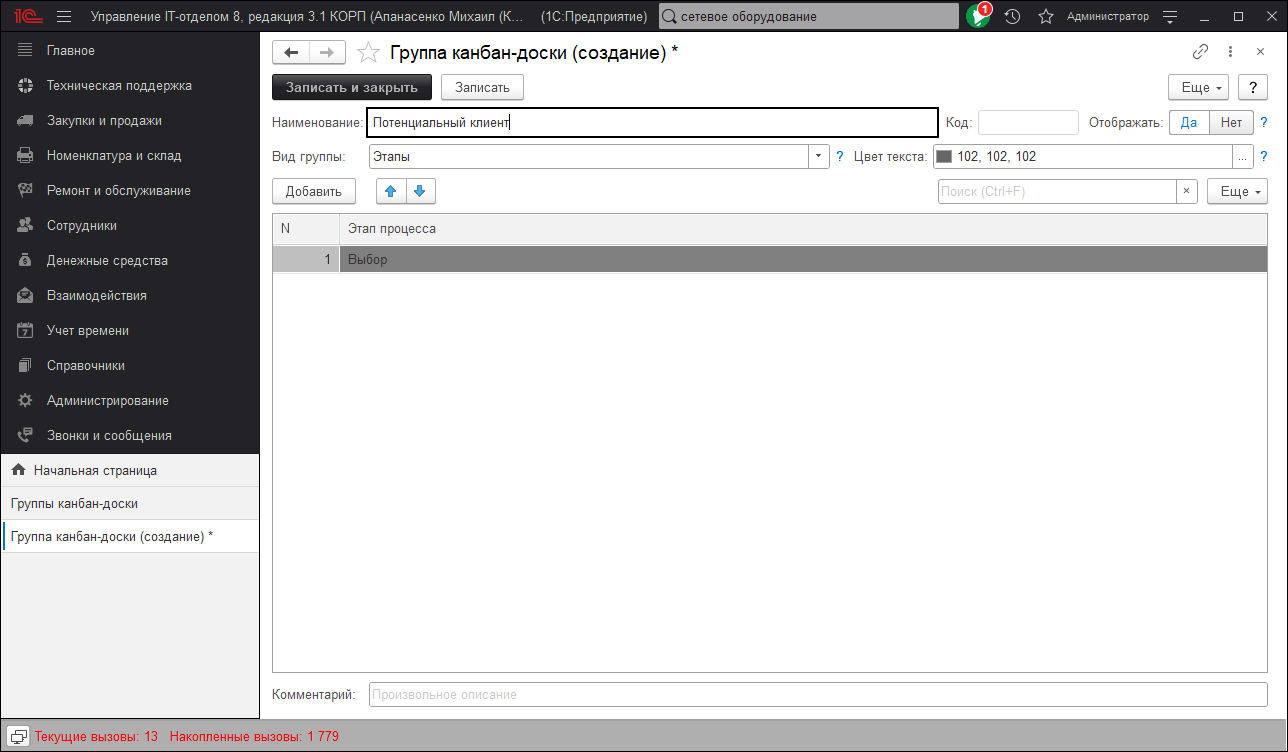Open notifications via the green bubble icon

977,15
